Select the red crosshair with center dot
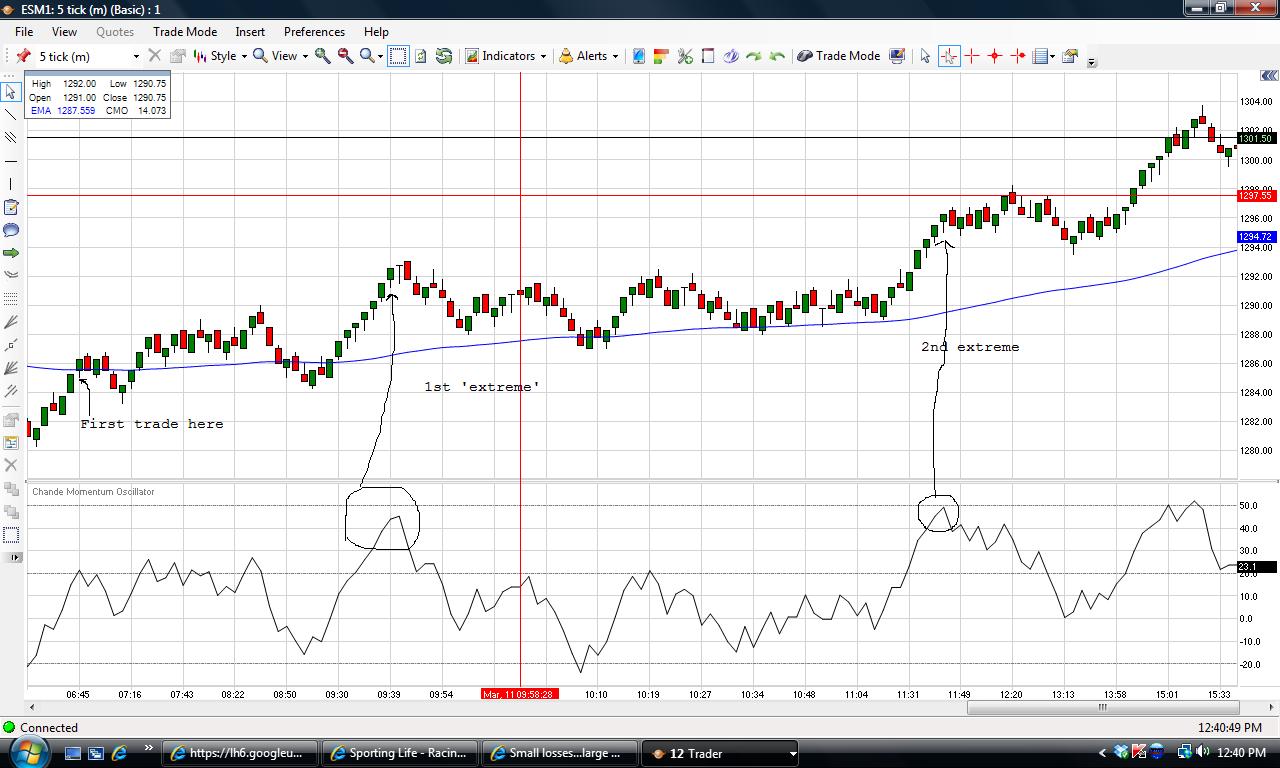The width and height of the screenshot is (1280, 768). point(995,56)
